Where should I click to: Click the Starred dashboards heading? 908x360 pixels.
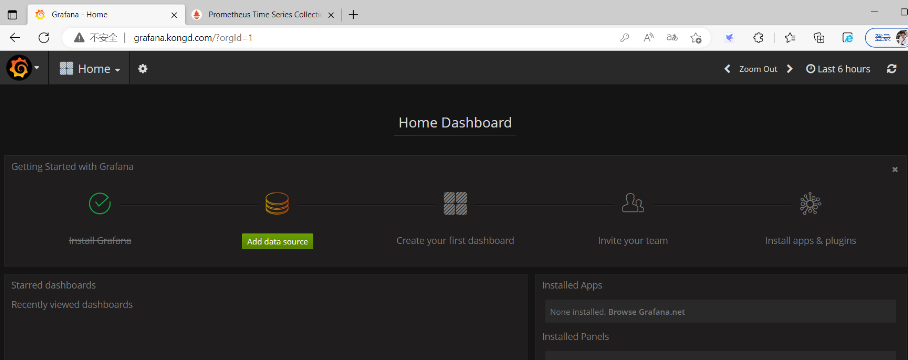pos(53,285)
